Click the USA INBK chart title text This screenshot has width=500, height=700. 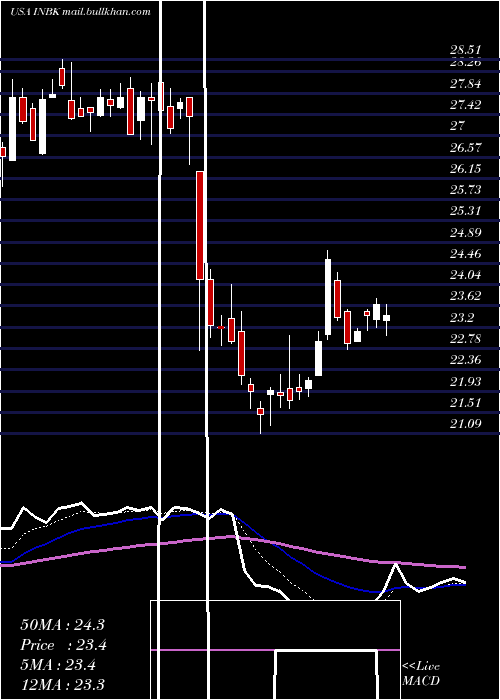[80, 12]
